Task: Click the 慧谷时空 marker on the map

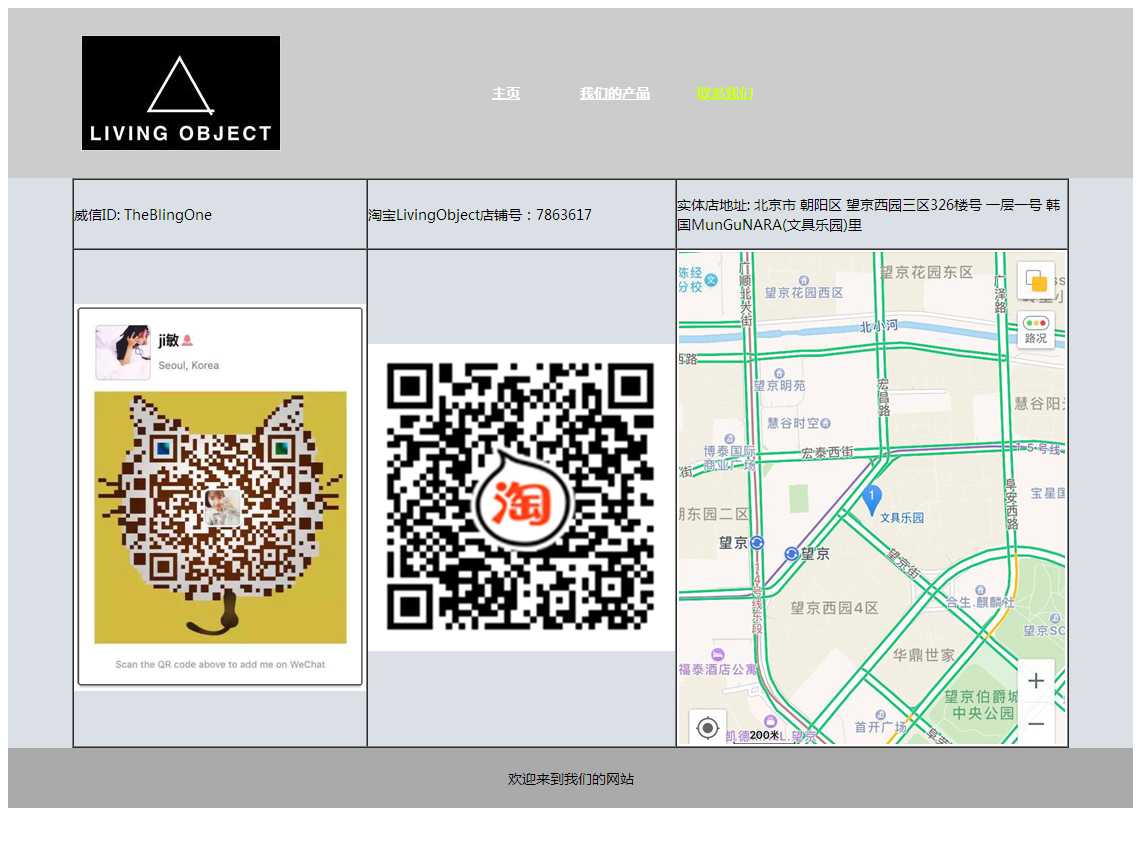Action: 826,423
